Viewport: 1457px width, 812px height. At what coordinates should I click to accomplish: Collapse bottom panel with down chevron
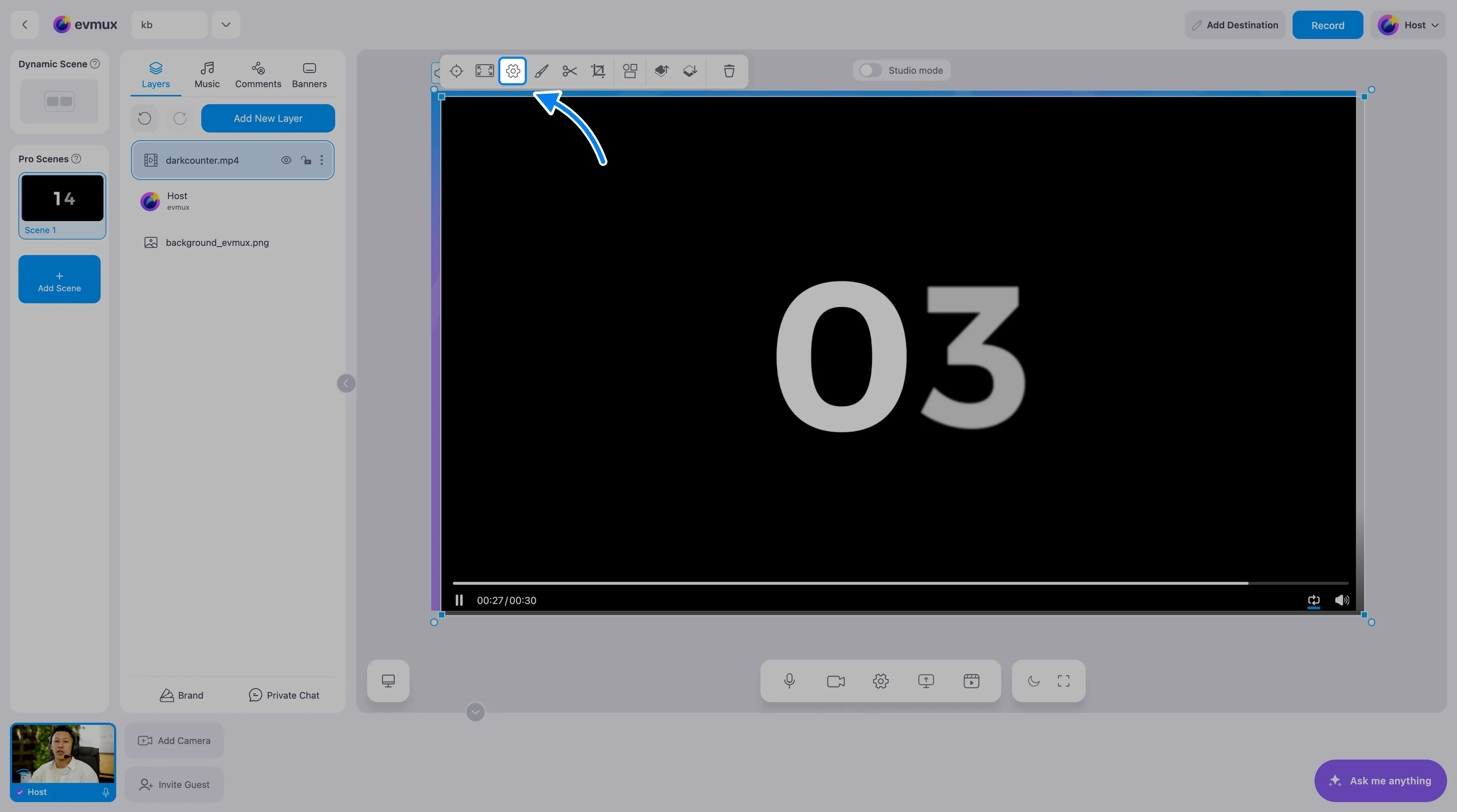475,712
